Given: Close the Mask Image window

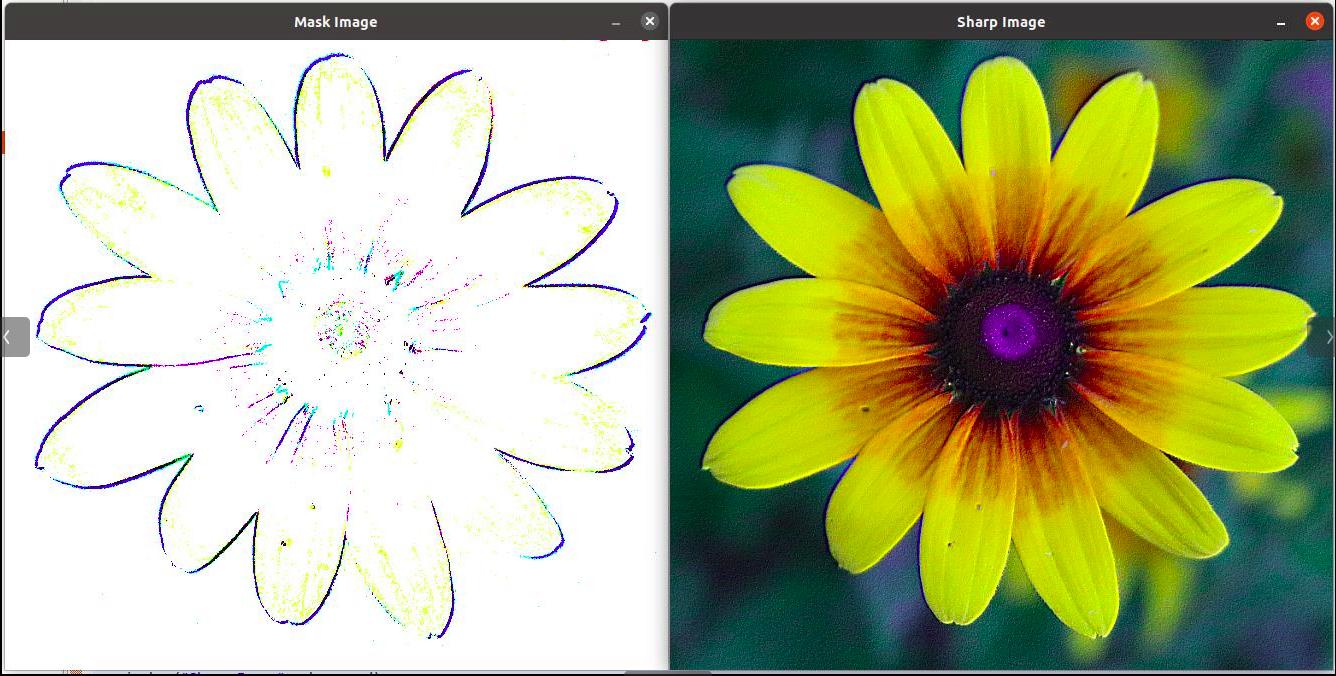Looking at the screenshot, I should 650,21.
